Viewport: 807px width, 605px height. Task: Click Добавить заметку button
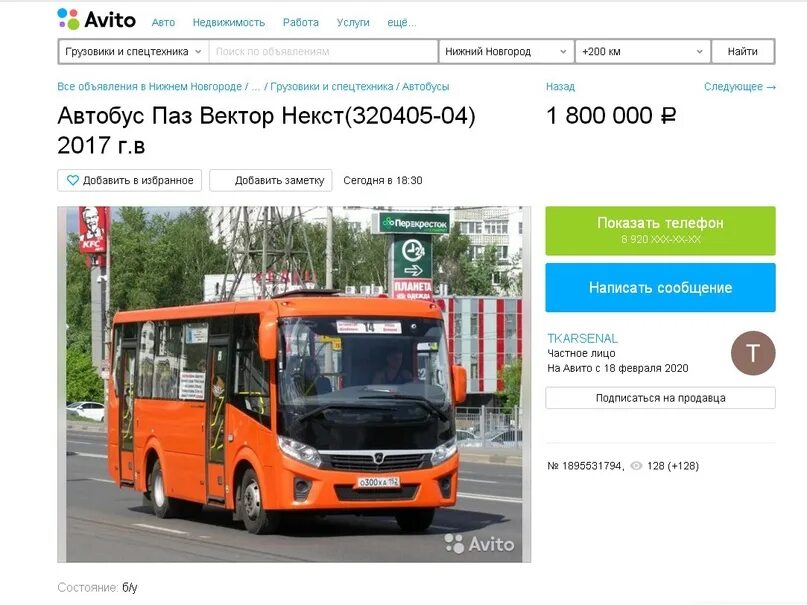tap(271, 181)
